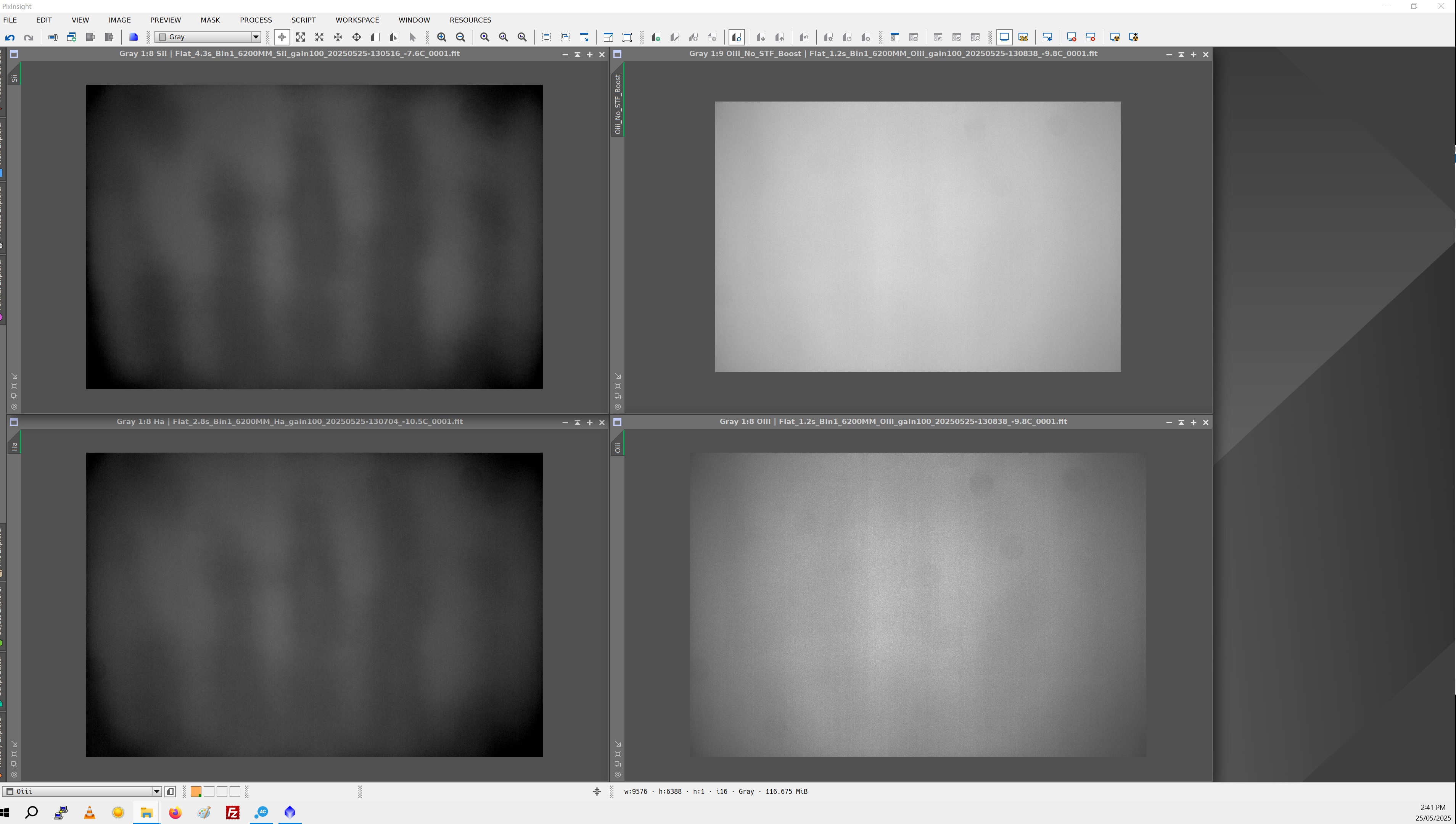Select the Dynamic Operation arrow tool
The width and height of the screenshot is (1456, 824).
click(412, 37)
